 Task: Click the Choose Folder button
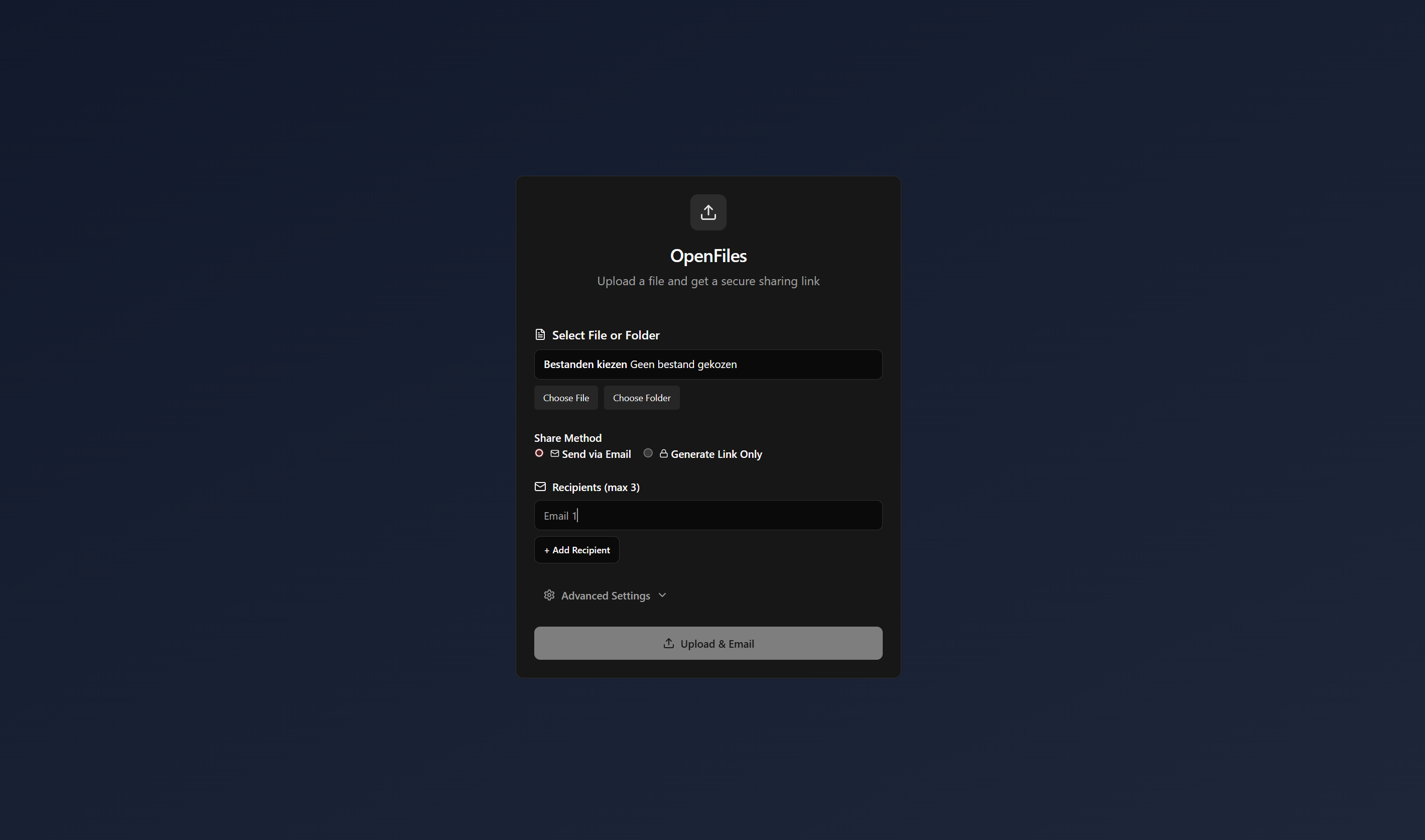(642, 398)
